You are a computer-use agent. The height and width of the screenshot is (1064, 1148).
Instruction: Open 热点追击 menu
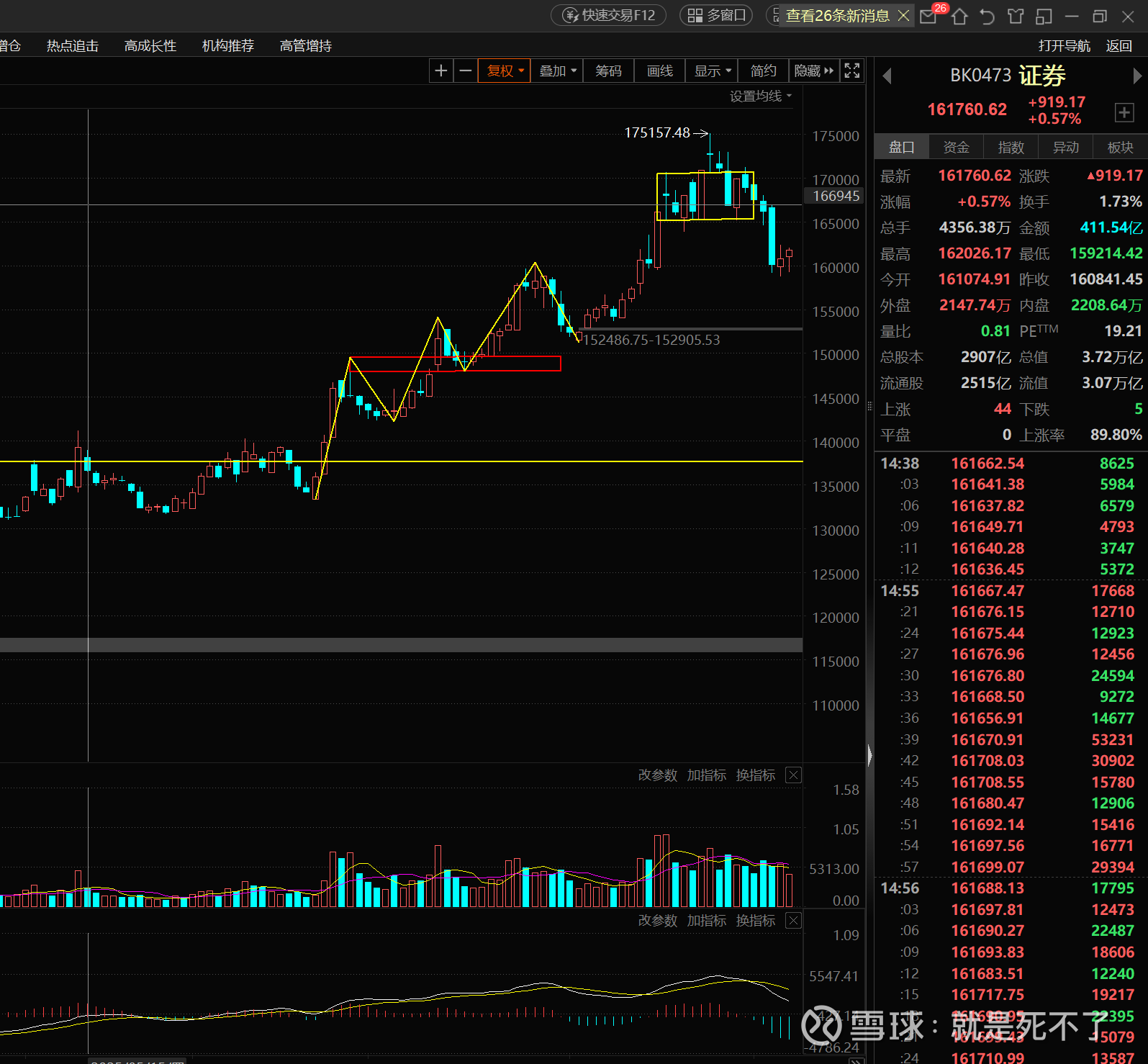click(x=73, y=46)
